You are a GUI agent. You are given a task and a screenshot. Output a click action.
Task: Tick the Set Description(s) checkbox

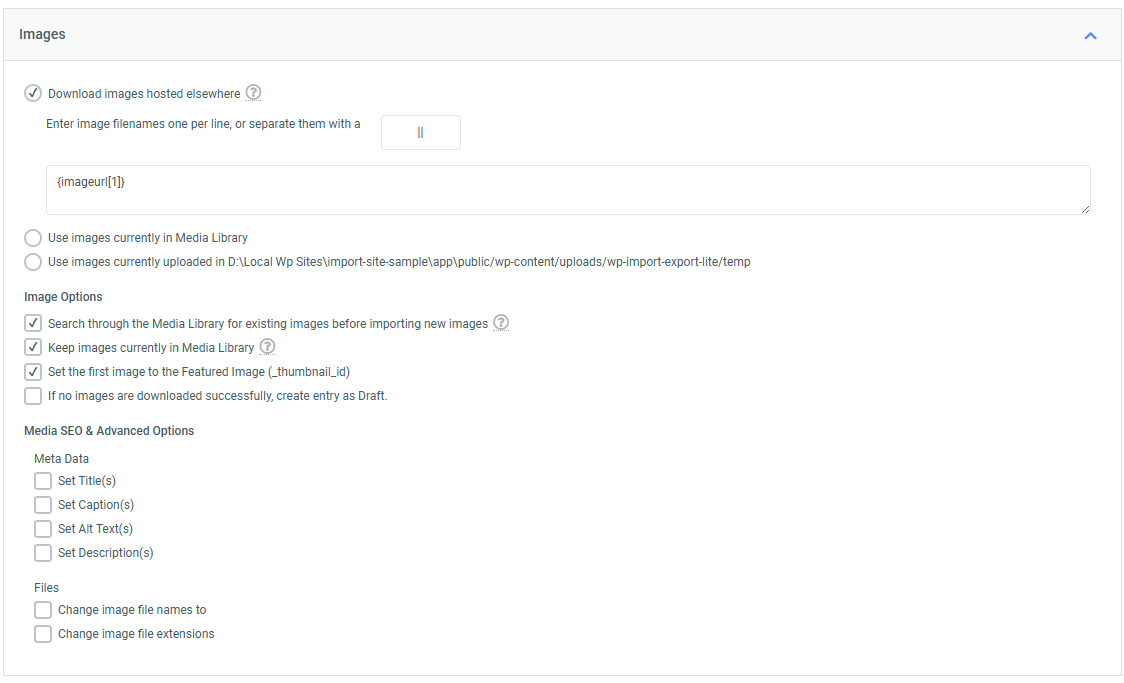click(x=43, y=553)
